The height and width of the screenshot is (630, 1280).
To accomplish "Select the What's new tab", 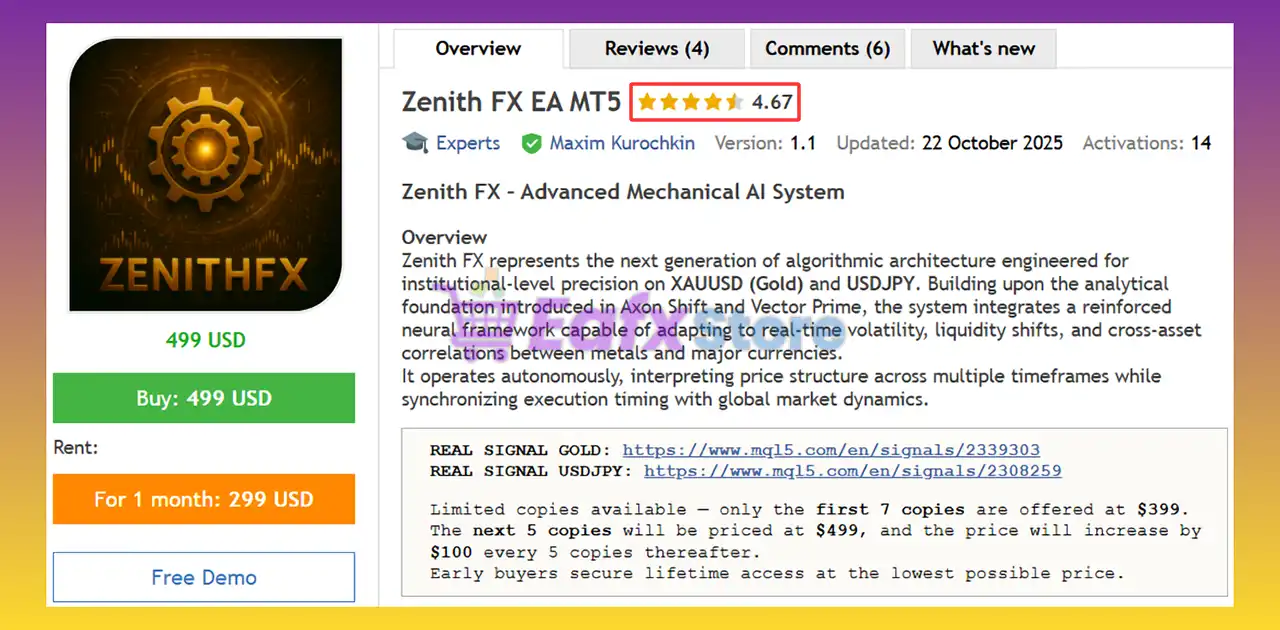I will point(983,48).
